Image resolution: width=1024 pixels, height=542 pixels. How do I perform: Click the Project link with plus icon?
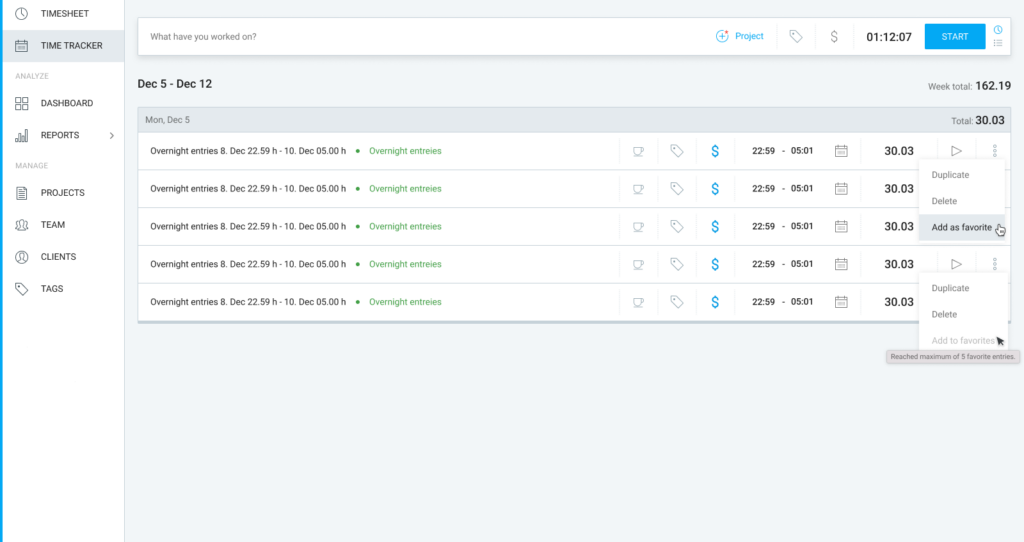[x=740, y=36]
